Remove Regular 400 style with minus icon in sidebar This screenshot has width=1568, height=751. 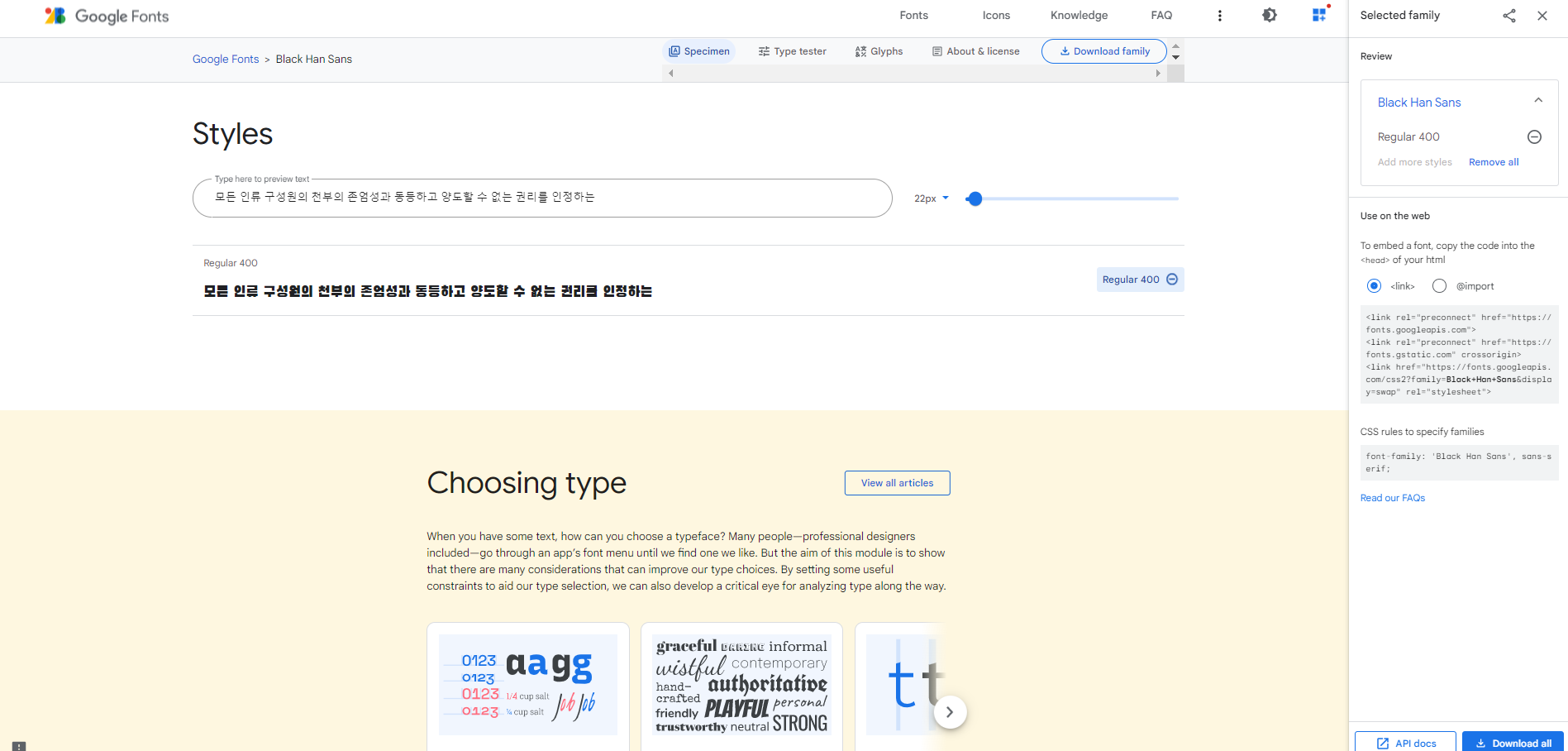1534,137
